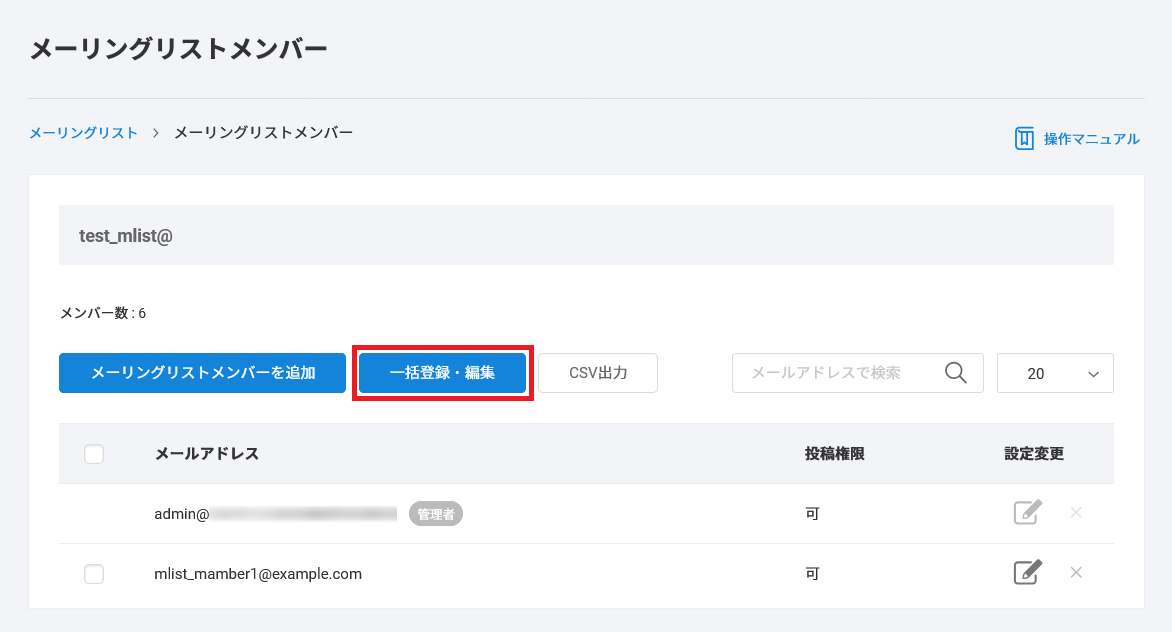Screen dimensions: 1172x632
Task: Click the breadcrumb arrow separator
Action: (x=156, y=133)
